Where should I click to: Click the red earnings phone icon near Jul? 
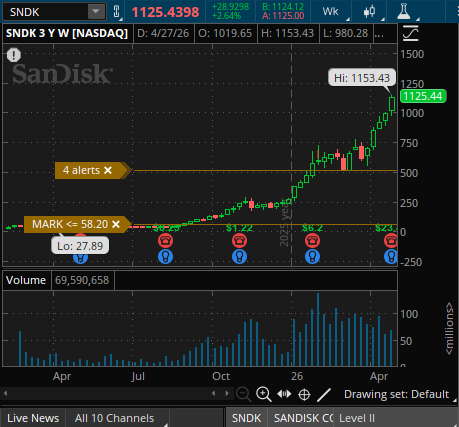point(165,240)
